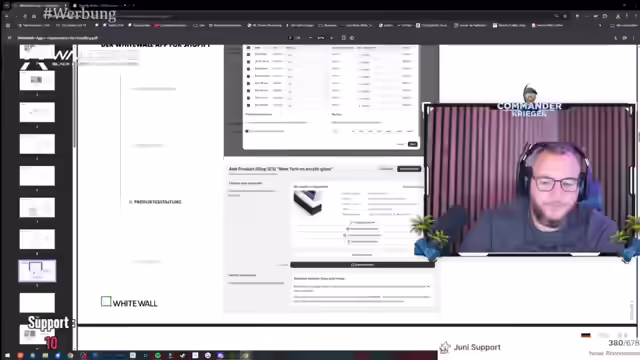Zoom out using the PDF minus button
Viewport: 640px width, 360px height.
[x=310, y=38]
